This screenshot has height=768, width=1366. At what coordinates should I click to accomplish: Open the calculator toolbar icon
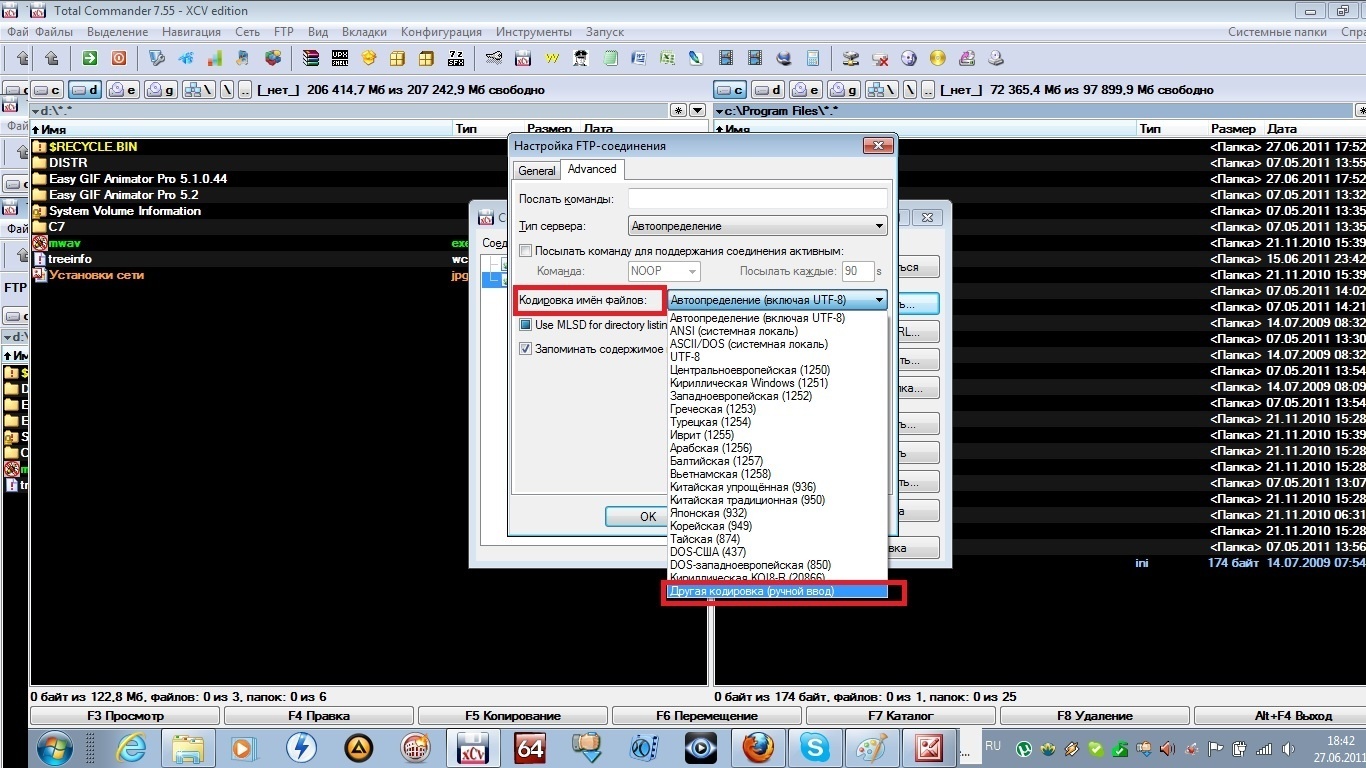813,58
